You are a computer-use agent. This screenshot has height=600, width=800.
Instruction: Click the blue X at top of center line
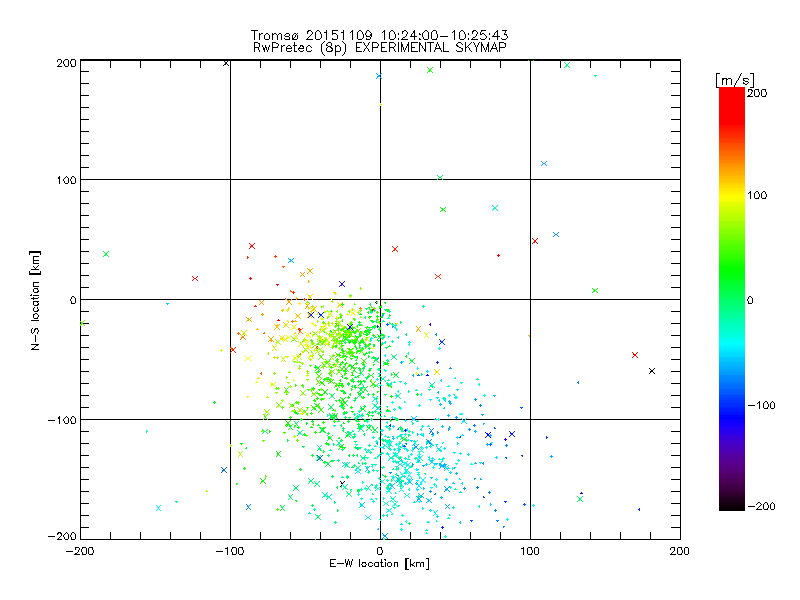(378, 76)
